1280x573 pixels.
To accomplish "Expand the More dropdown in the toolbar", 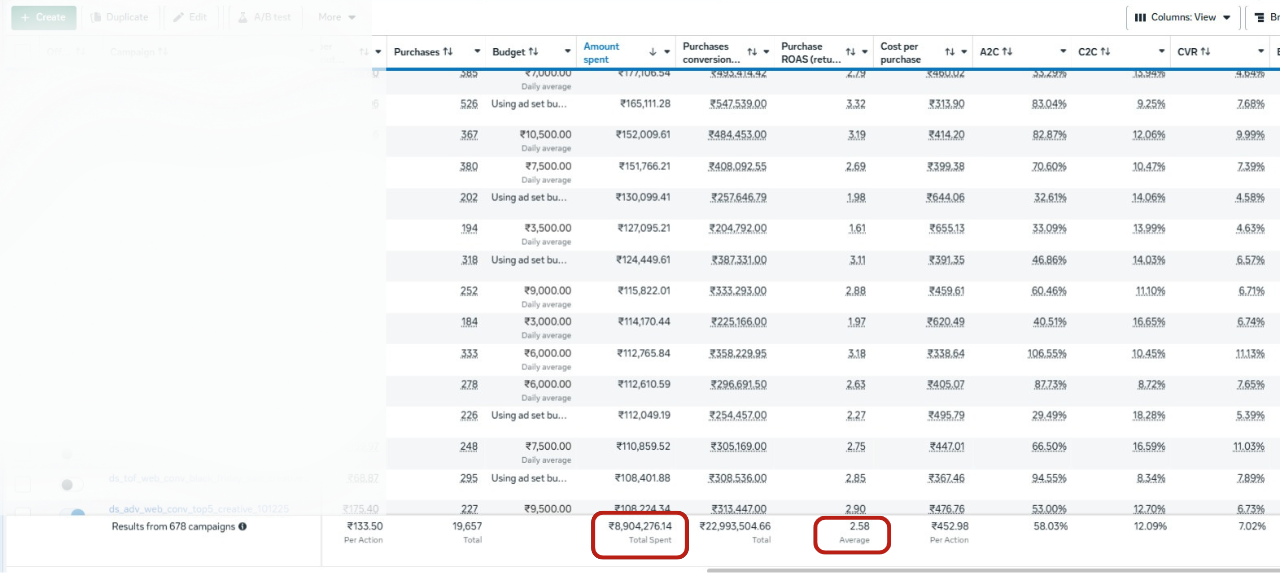I will point(336,17).
